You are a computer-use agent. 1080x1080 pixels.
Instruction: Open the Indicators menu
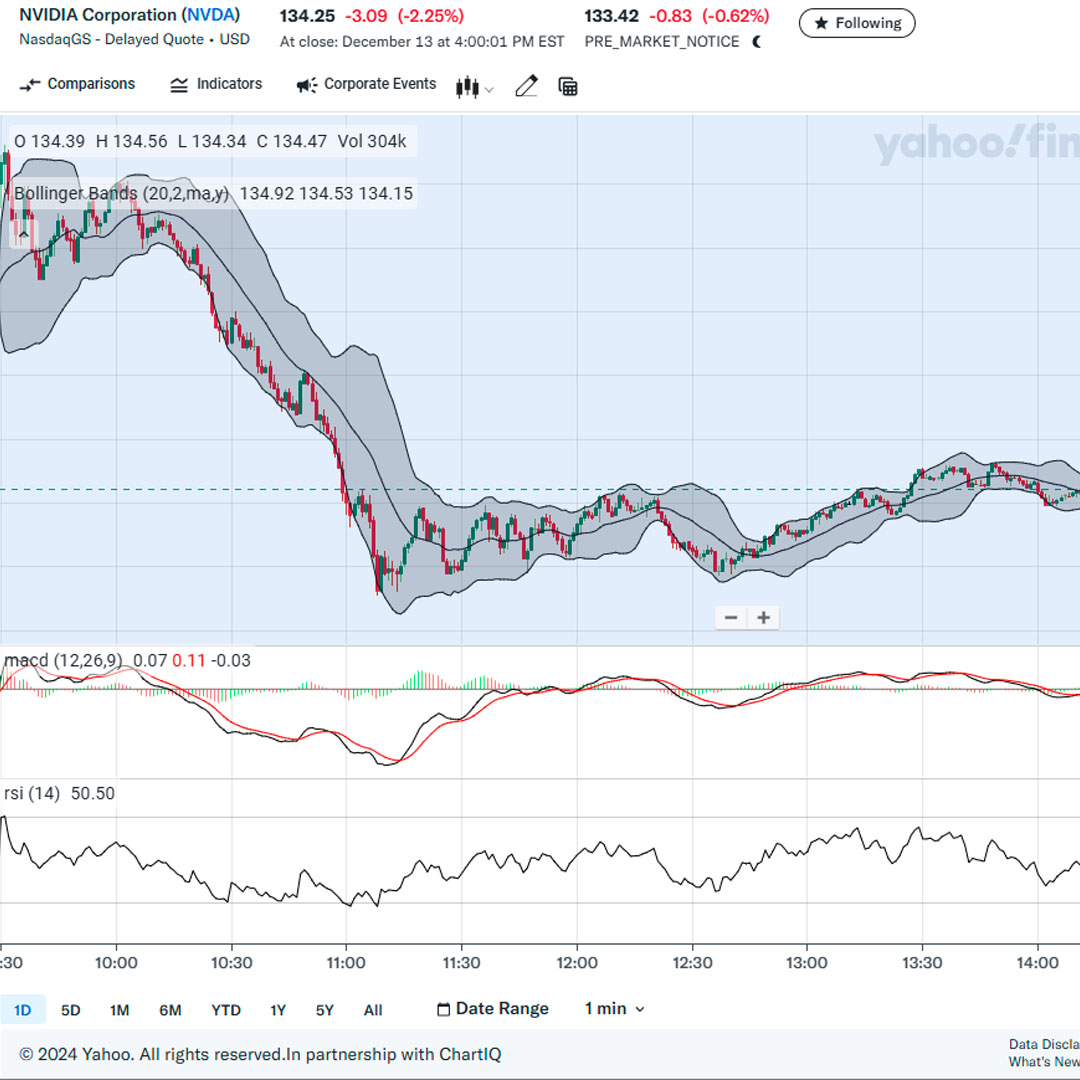pyautogui.click(x=216, y=84)
